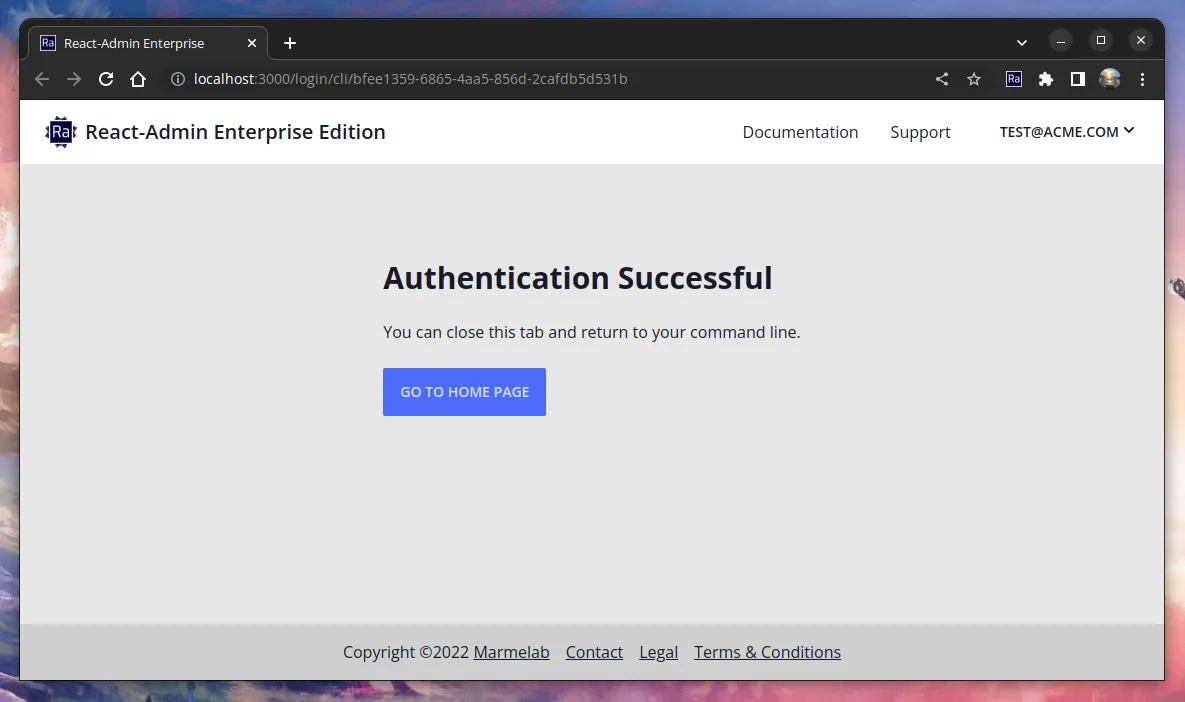Screen dimensions: 1185x702
Task: Reload the page with refresh icon
Action: coord(106,79)
